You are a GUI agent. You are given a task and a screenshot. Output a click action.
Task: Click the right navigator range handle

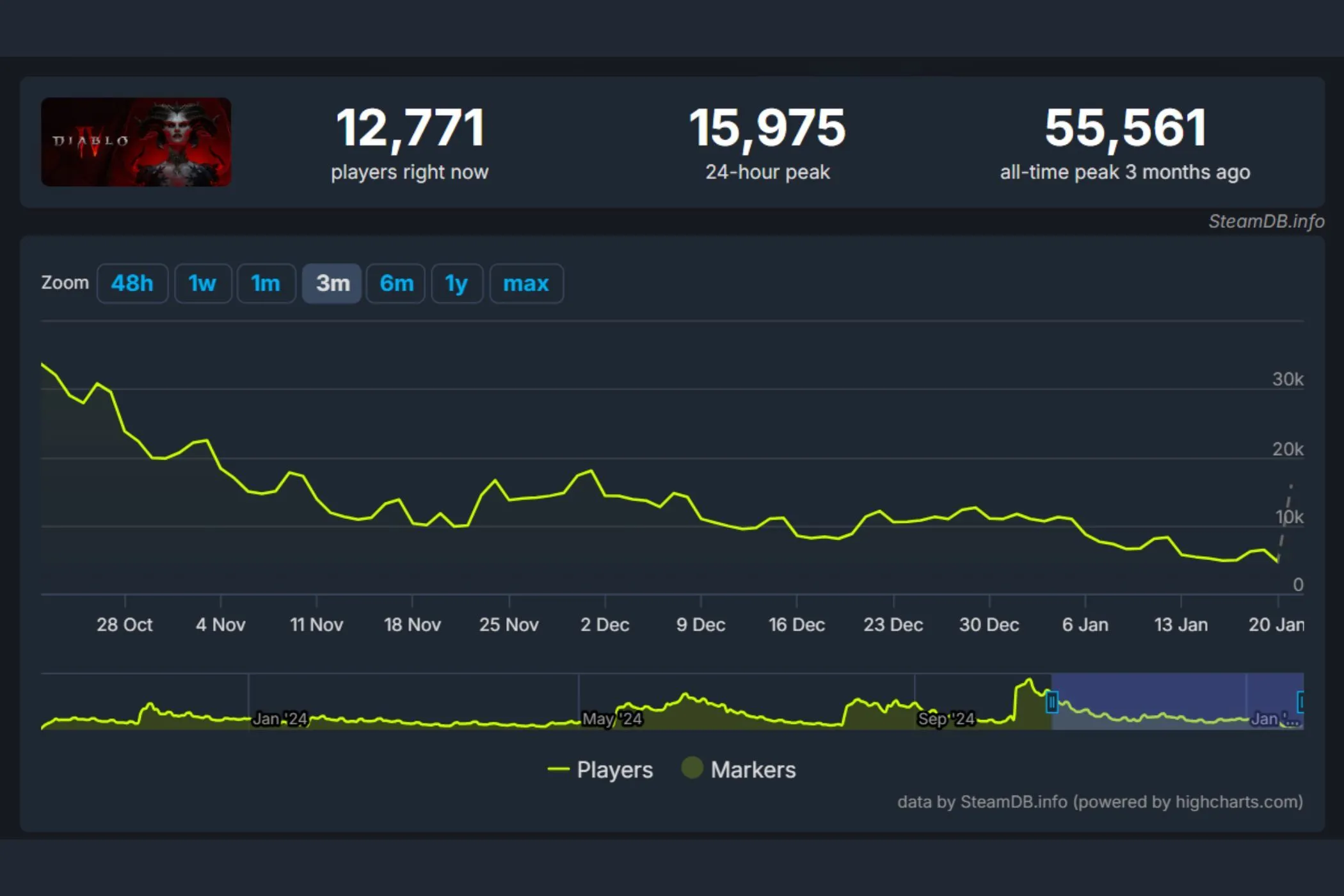[x=1300, y=702]
